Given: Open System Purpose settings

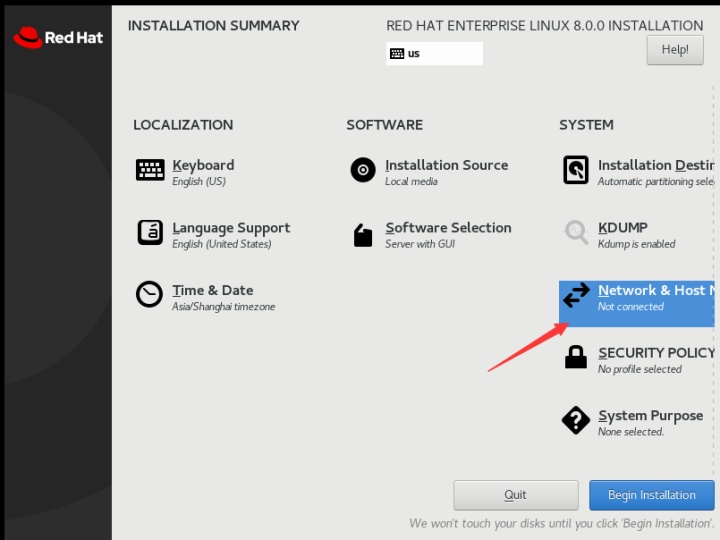Looking at the screenshot, I should [x=650, y=416].
